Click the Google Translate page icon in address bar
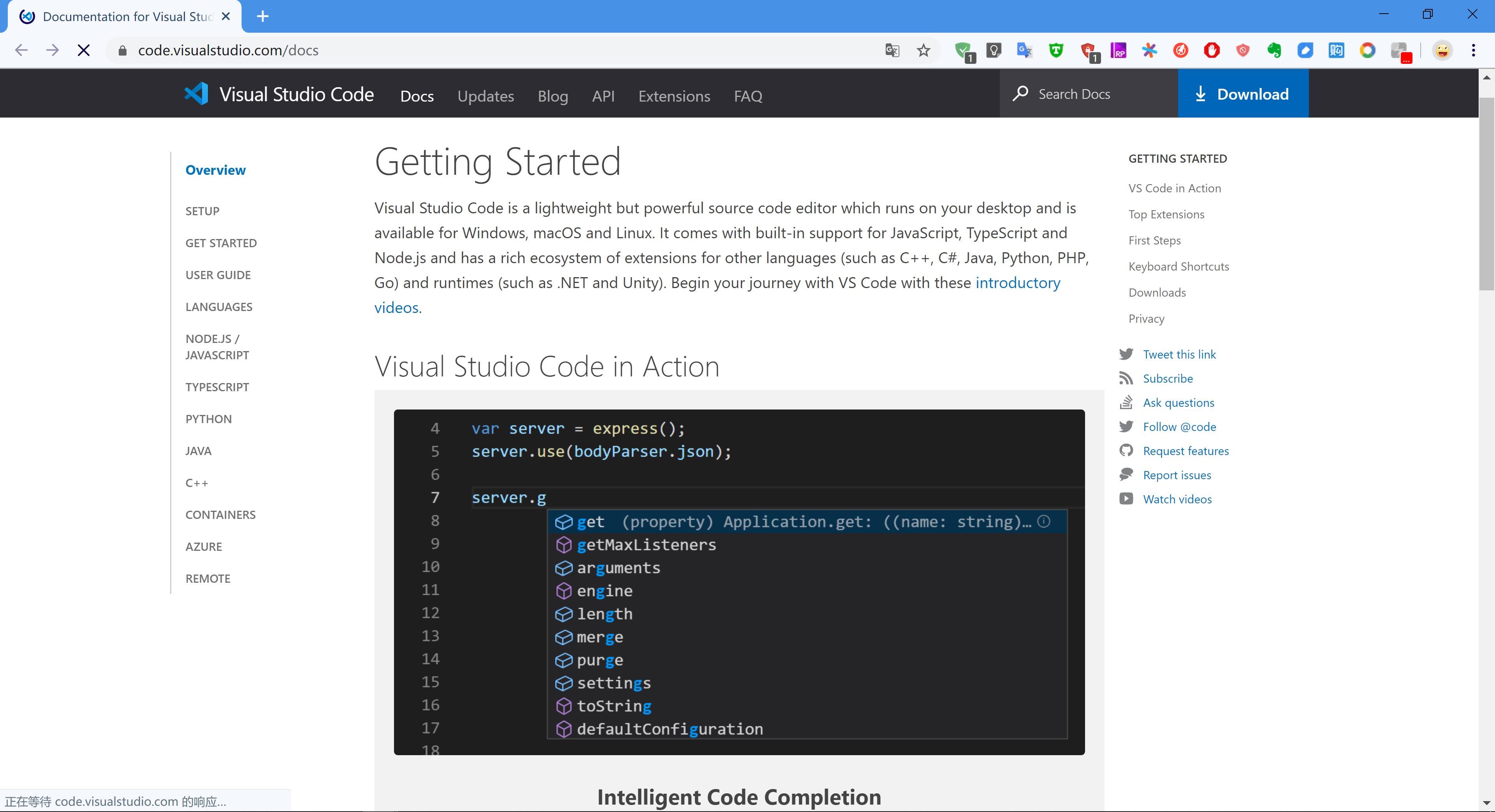The width and height of the screenshot is (1495, 812). [x=892, y=51]
